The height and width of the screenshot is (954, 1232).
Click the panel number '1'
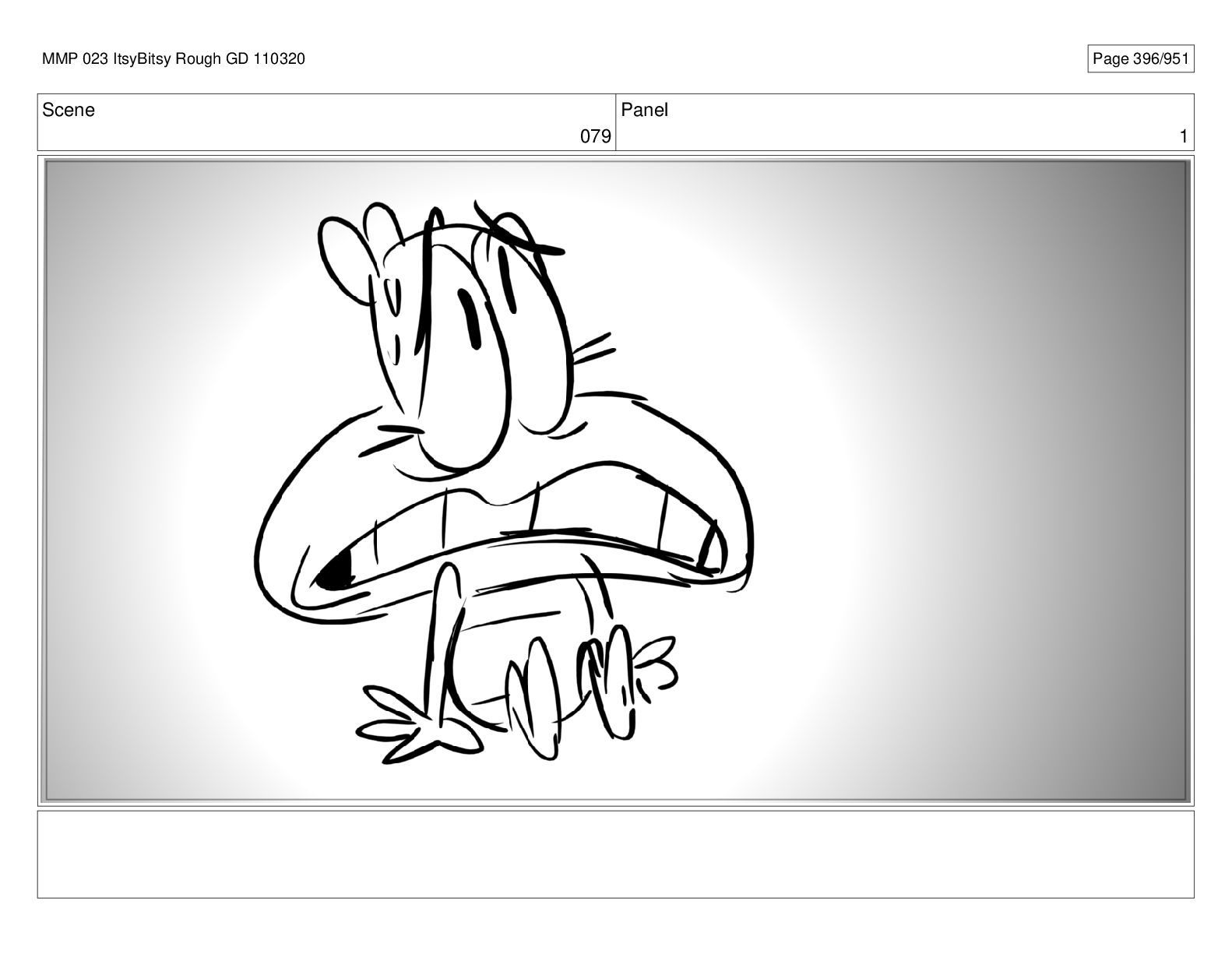pos(1184,136)
